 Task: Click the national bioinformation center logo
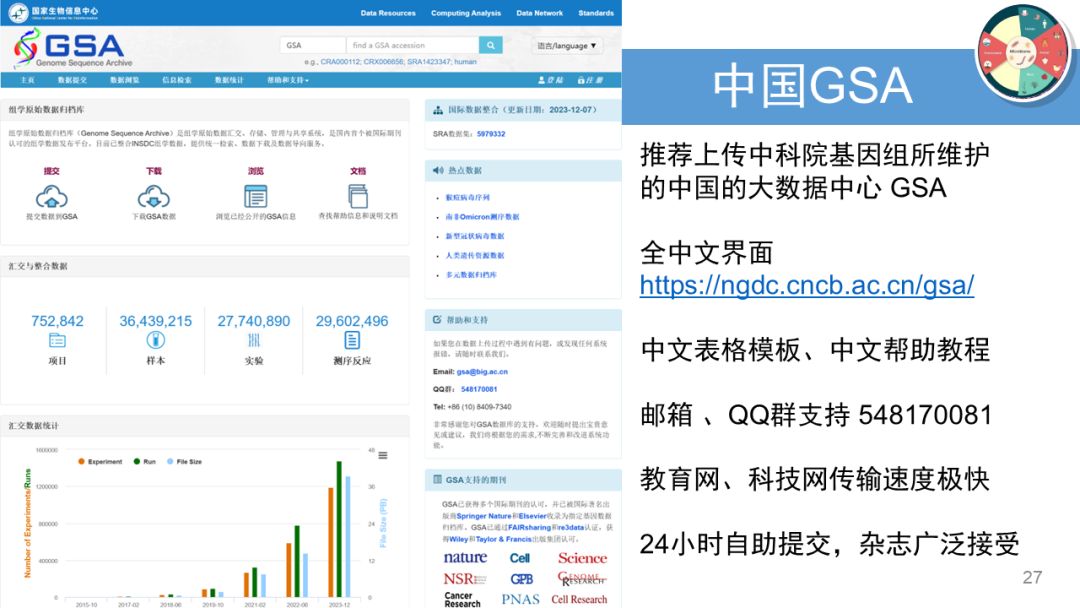(x=54, y=12)
